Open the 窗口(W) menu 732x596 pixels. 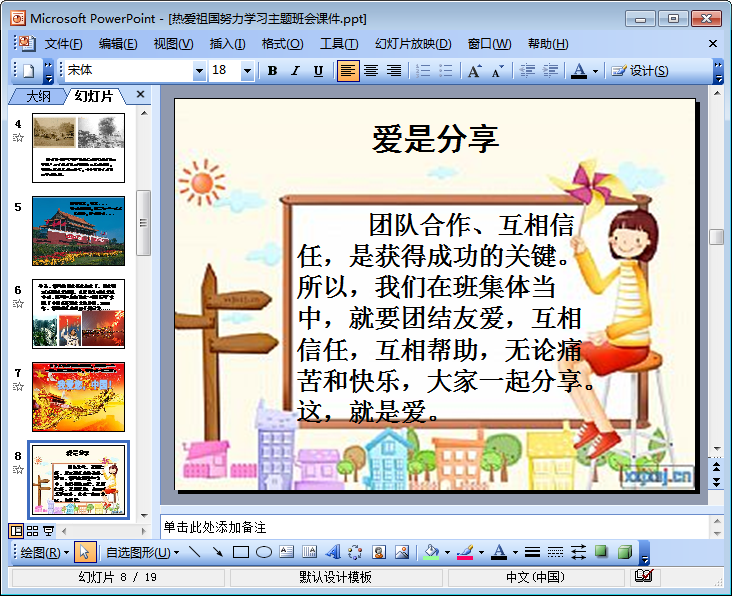(489, 44)
